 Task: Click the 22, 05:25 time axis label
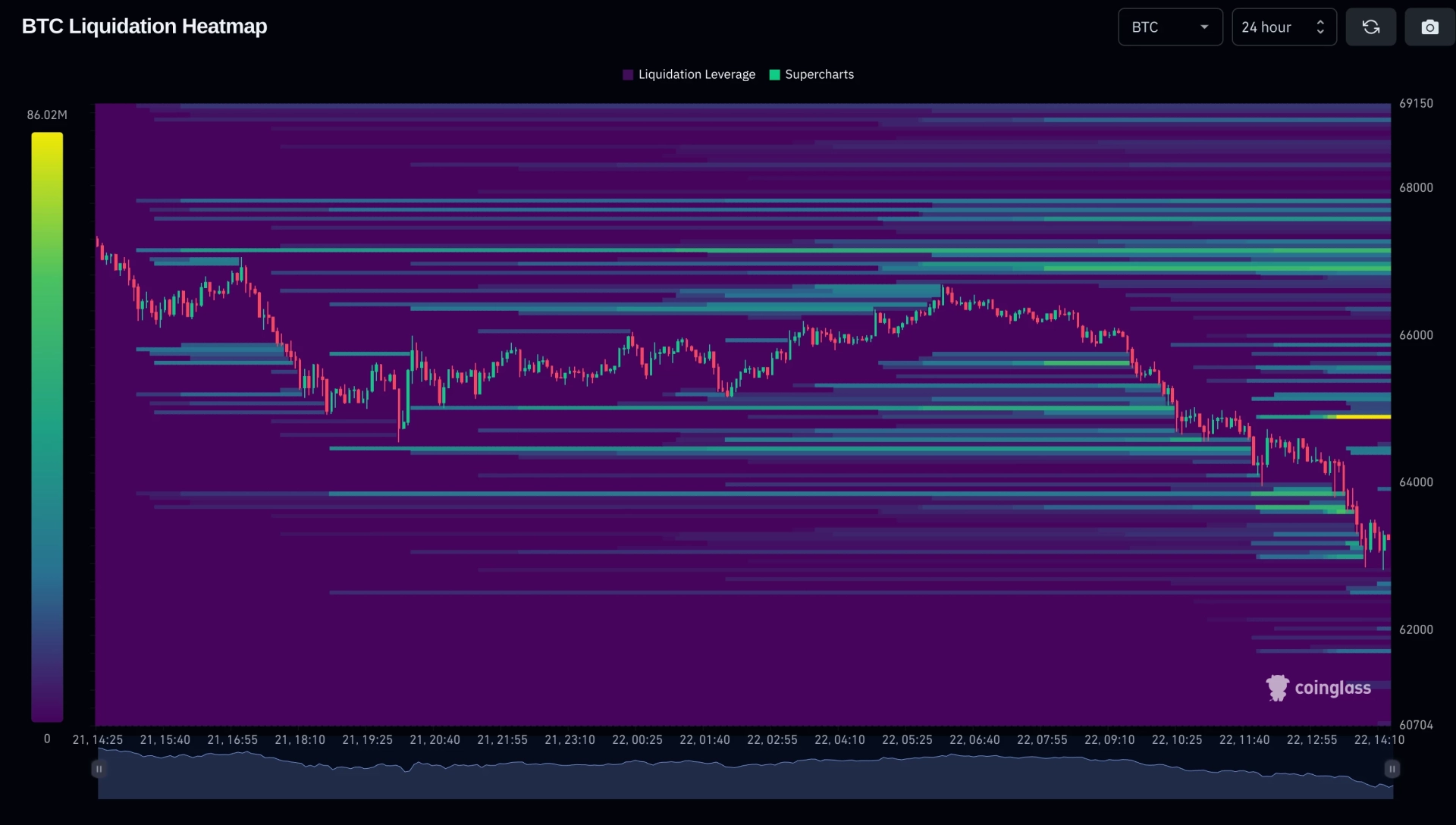907,739
